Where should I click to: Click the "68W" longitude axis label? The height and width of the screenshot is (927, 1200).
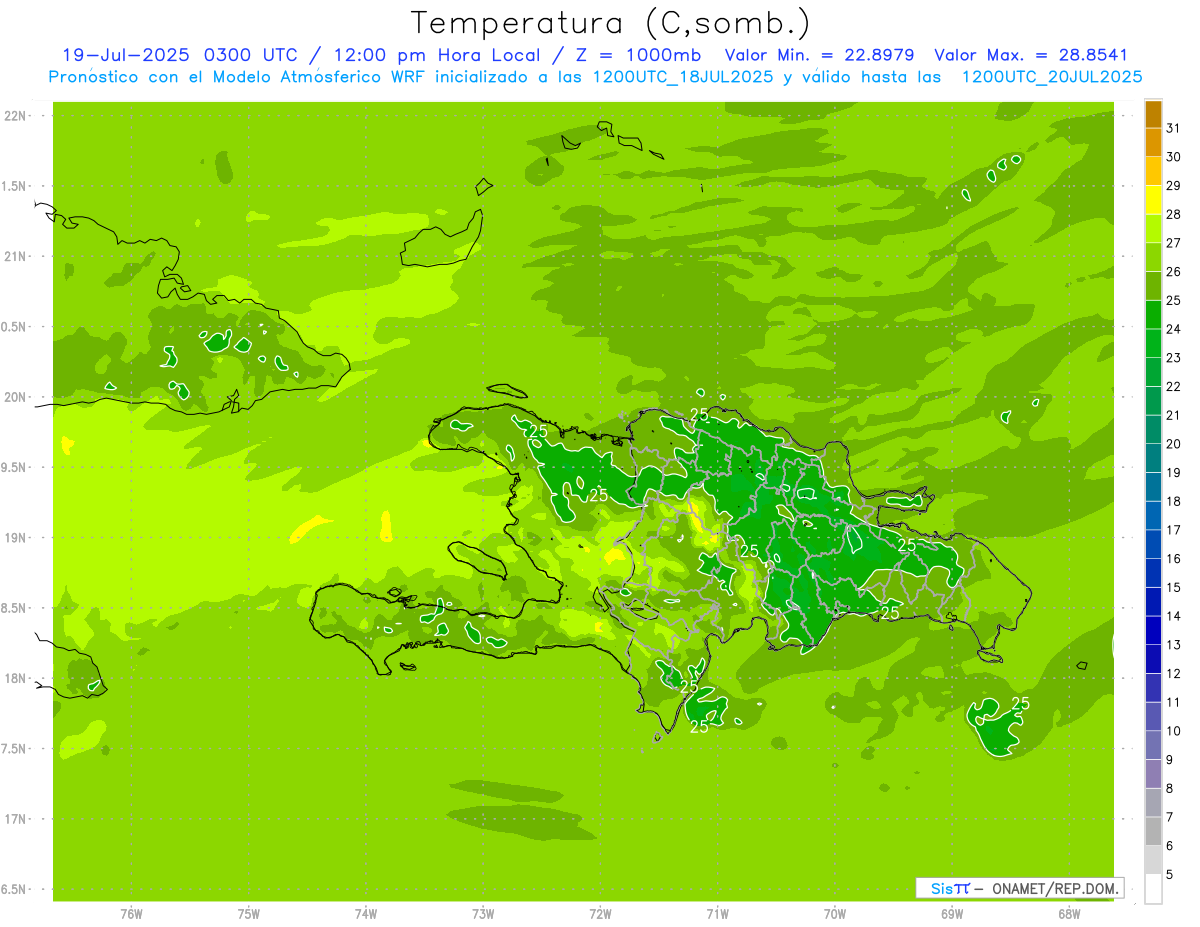(x=1069, y=914)
